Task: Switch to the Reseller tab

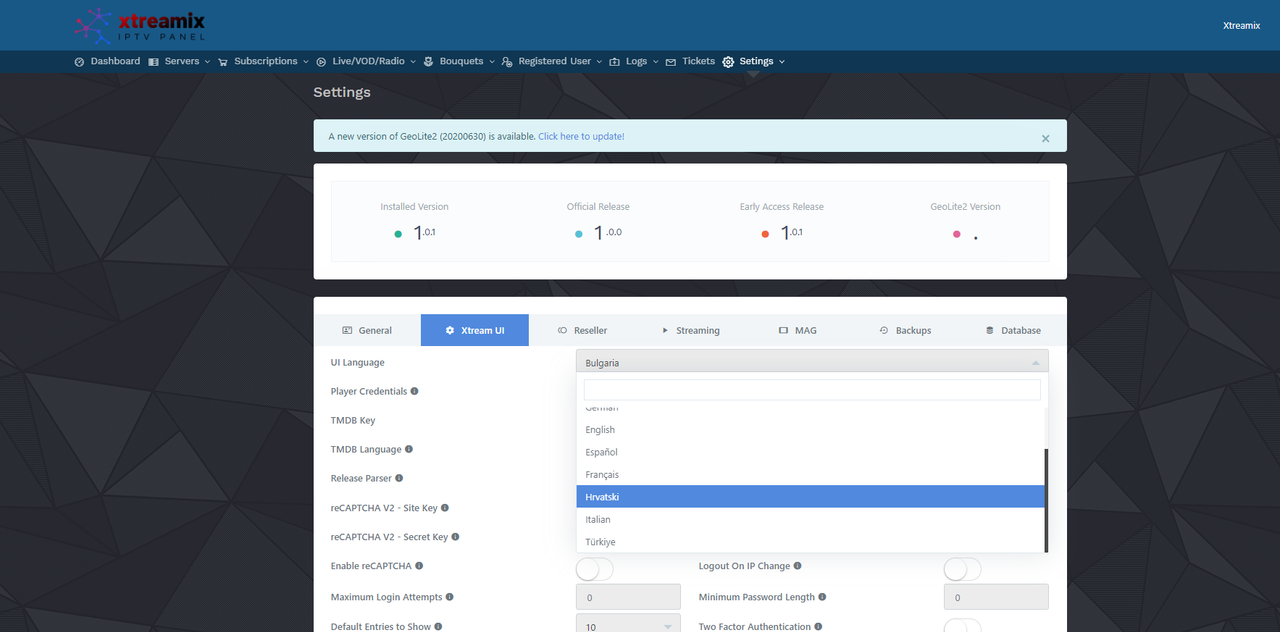Action: click(x=582, y=330)
